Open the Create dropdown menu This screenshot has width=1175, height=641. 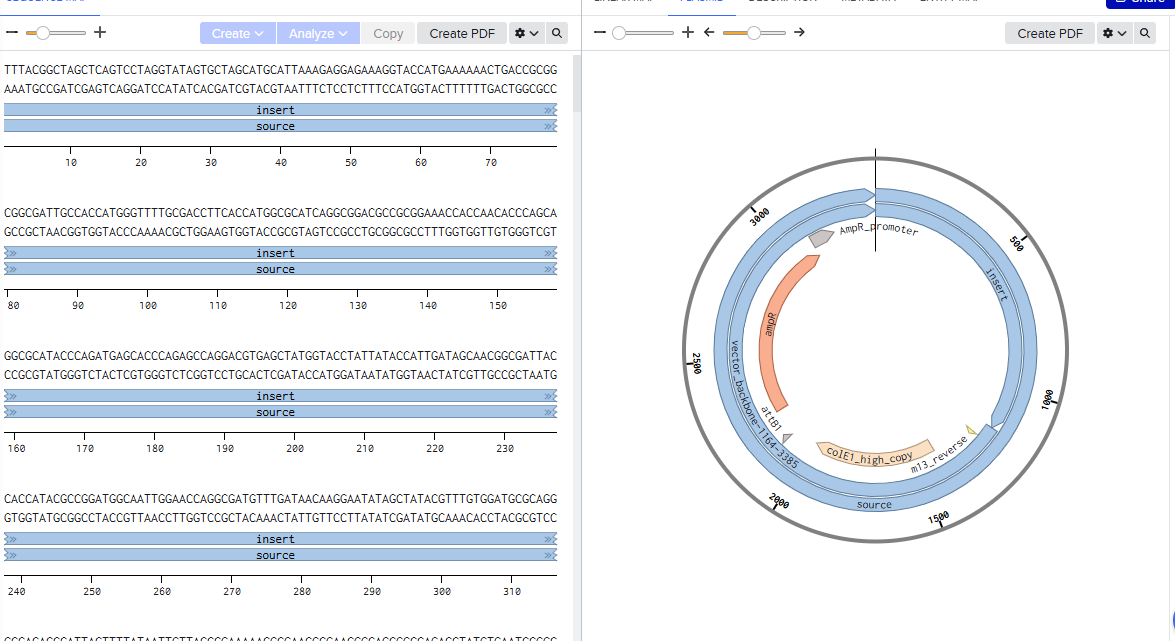point(238,33)
